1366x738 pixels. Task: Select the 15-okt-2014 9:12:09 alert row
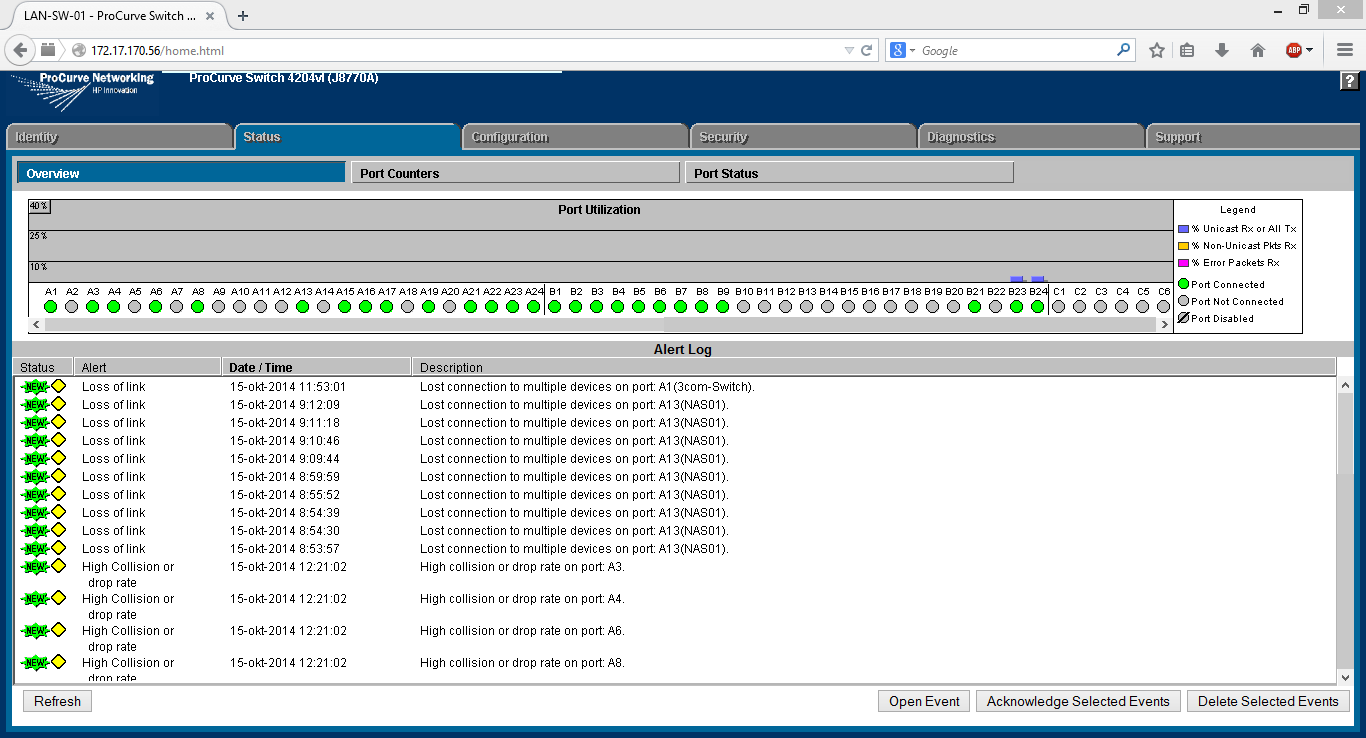tap(675, 405)
